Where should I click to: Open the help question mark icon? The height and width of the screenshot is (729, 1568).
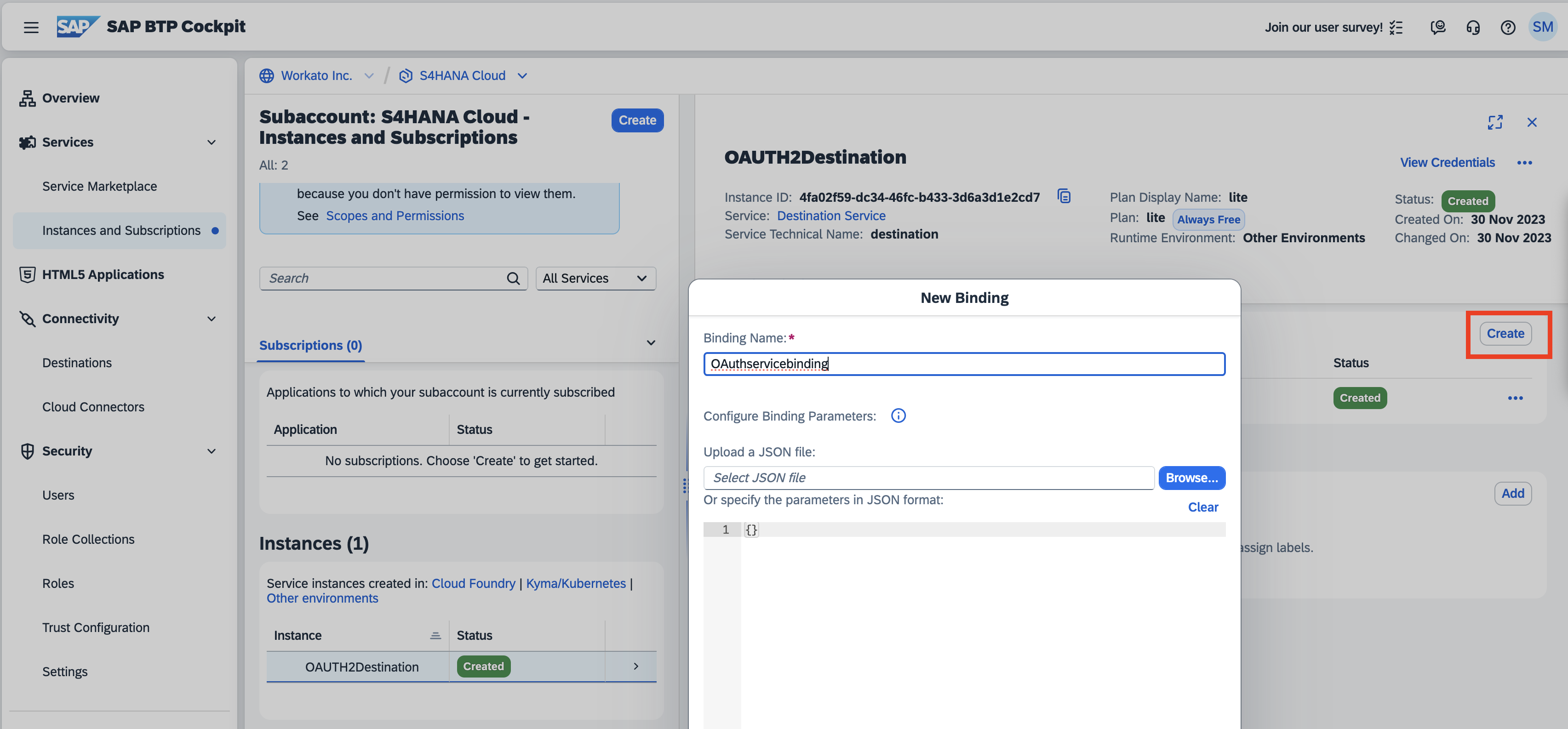pyautogui.click(x=1508, y=27)
